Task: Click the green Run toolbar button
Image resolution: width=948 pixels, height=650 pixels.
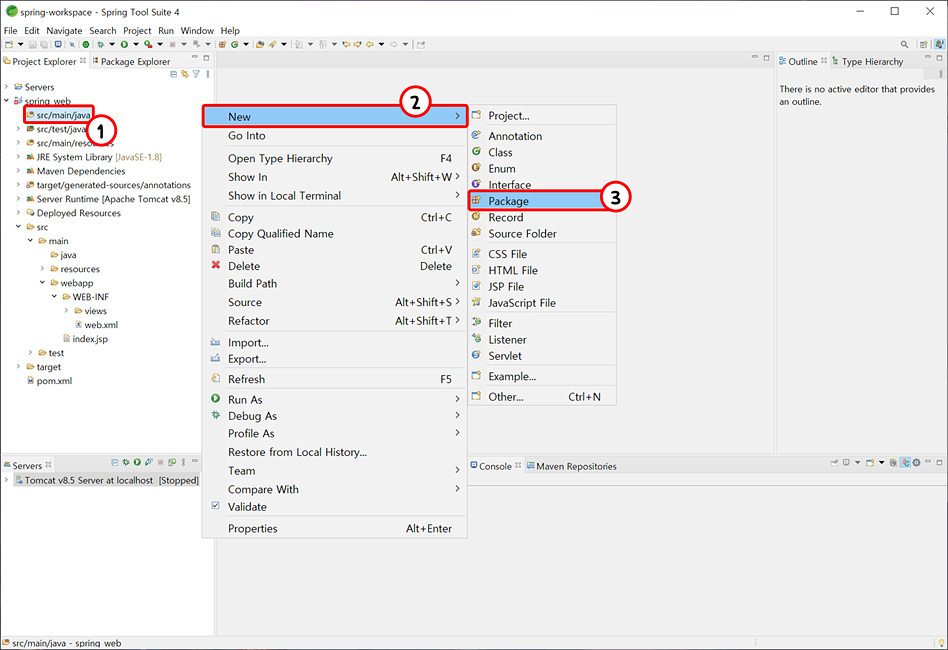Action: coord(124,44)
